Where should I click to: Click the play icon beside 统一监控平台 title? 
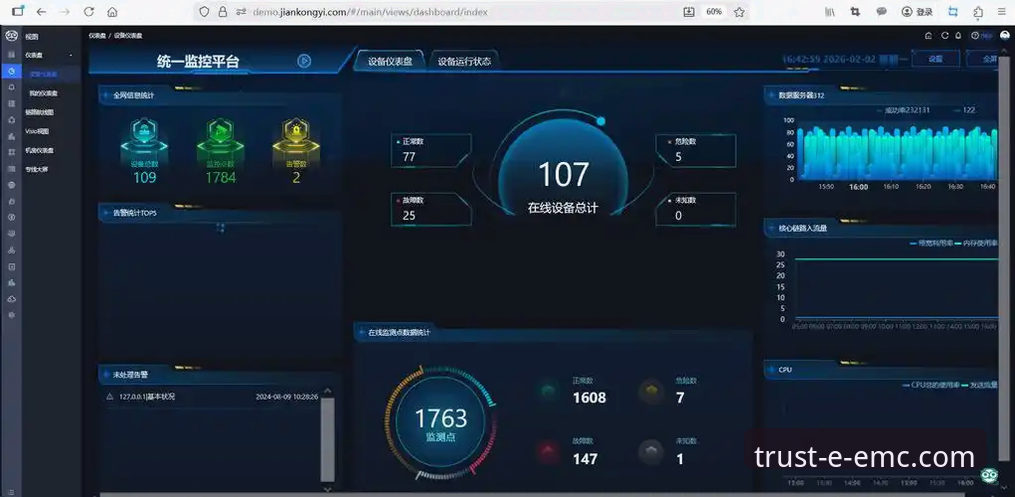[x=303, y=60]
